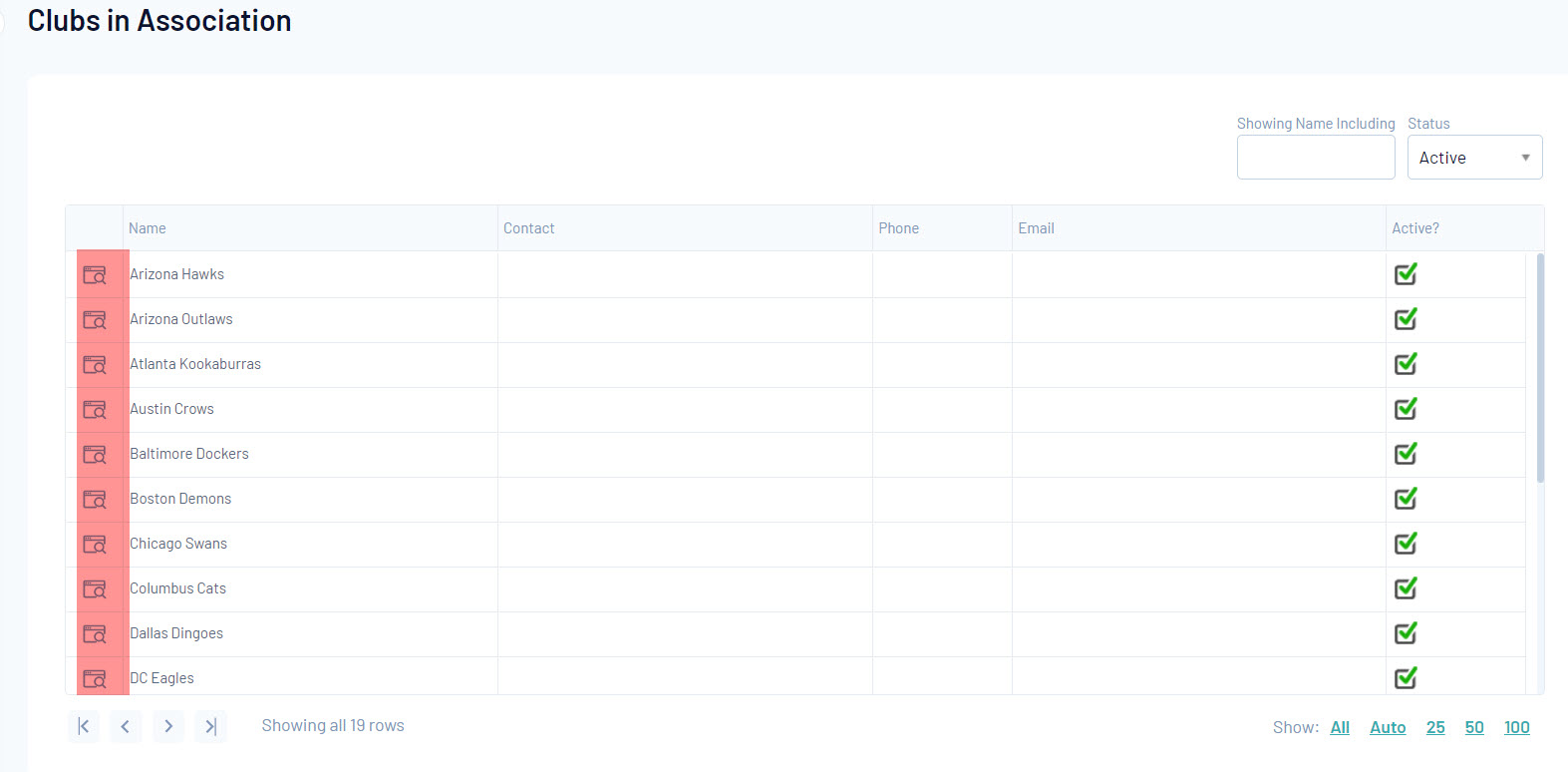Select the Columbus Cats club name
1568x772 pixels.
click(178, 588)
